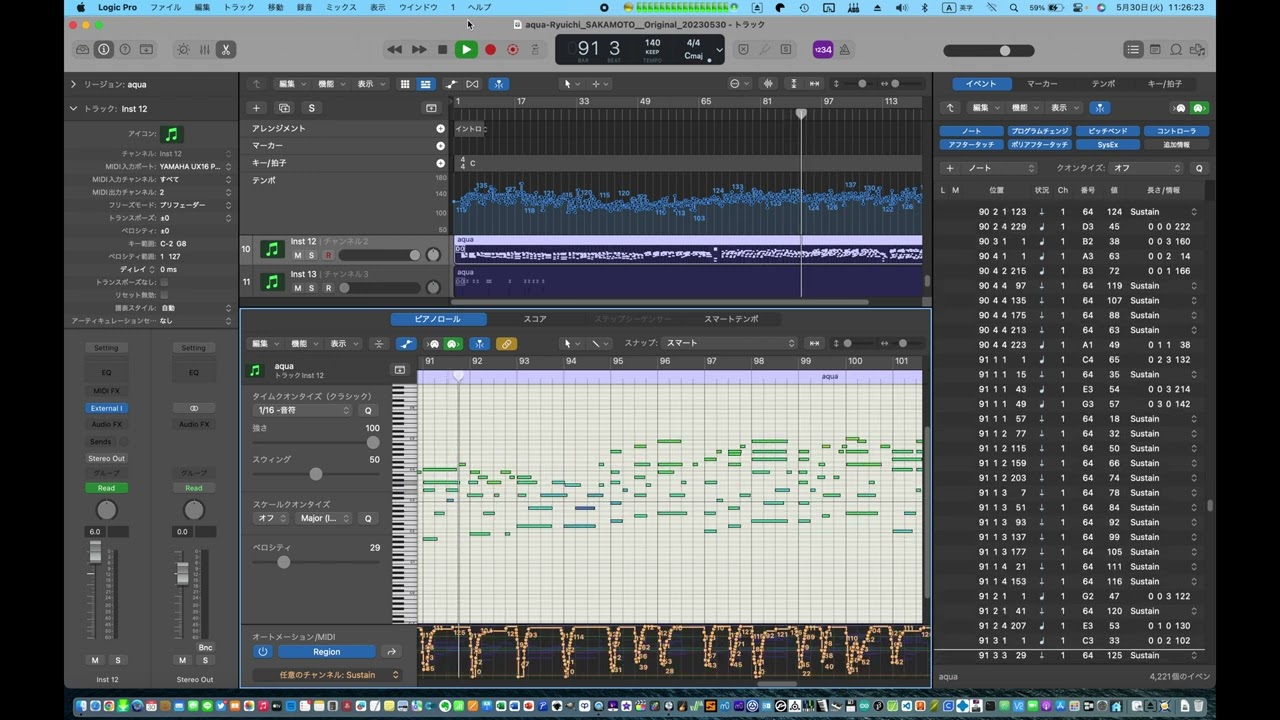1280x720 pixels.
Task: Click the yellow link icon in piano roll
Action: click(x=506, y=344)
